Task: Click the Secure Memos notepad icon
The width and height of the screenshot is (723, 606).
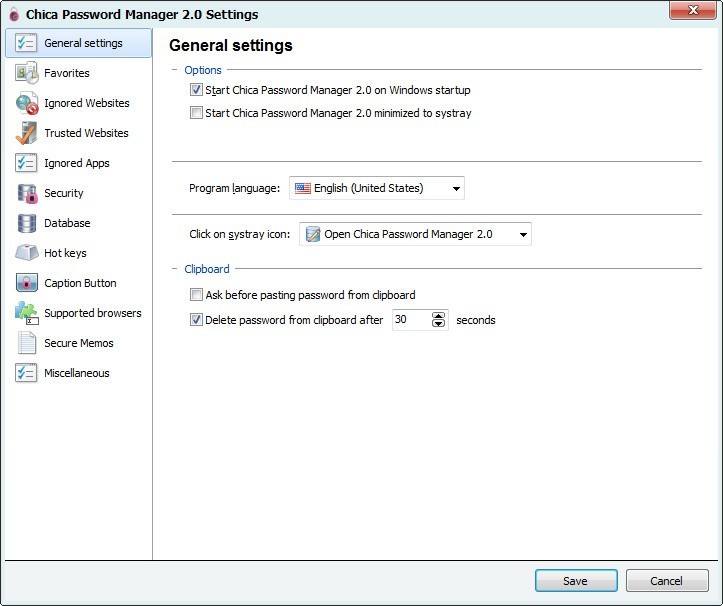Action: pos(26,343)
